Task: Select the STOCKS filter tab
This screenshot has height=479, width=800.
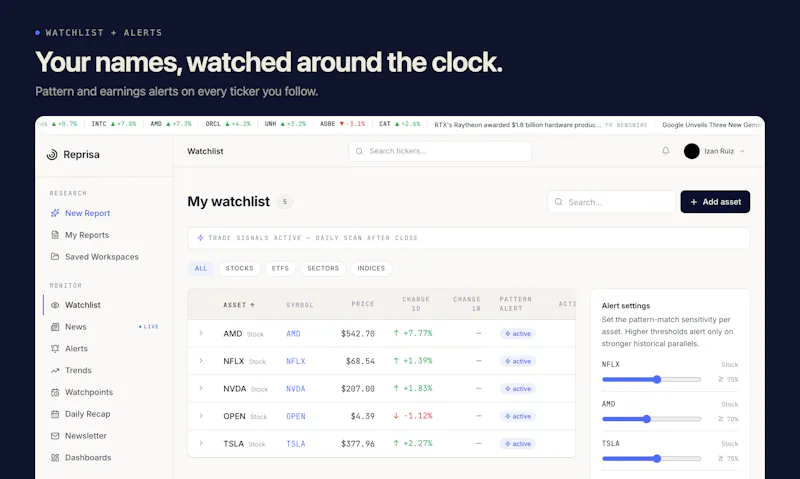Action: point(239,268)
